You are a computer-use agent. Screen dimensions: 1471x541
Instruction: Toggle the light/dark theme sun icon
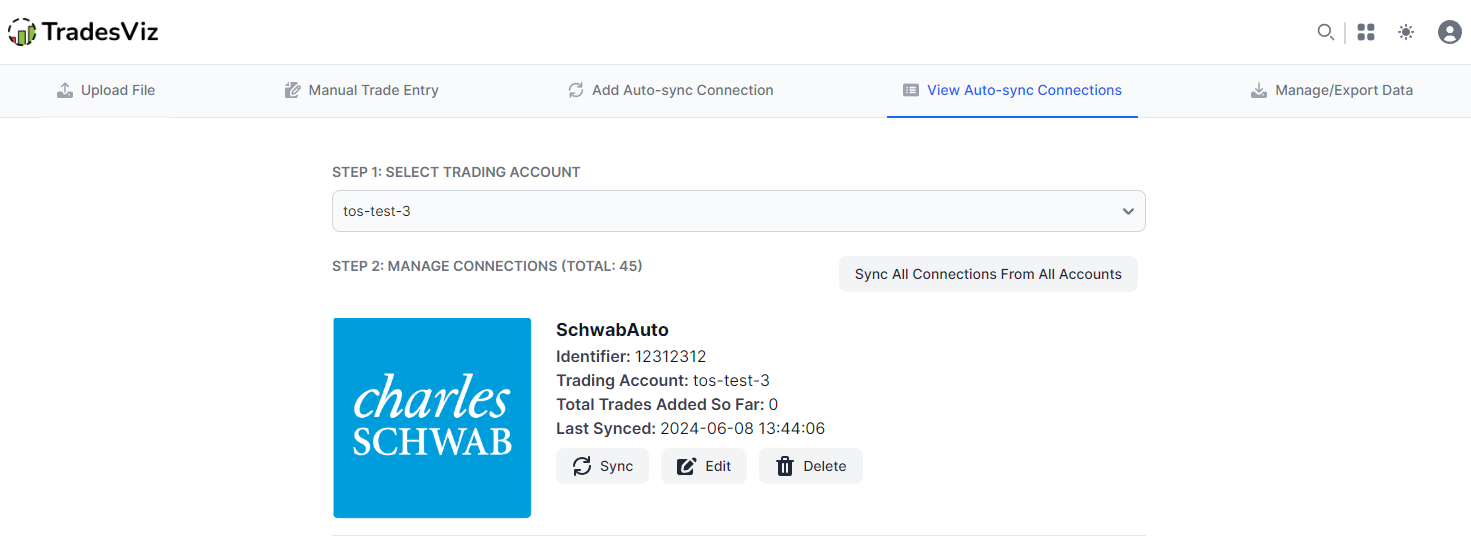click(1406, 32)
